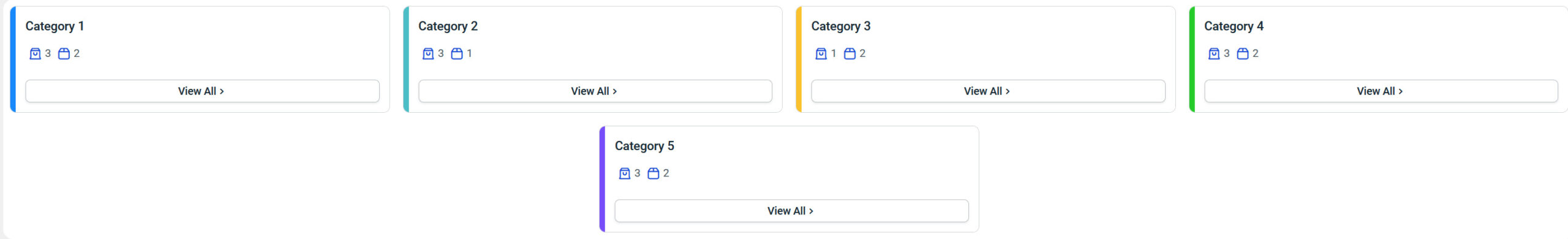Viewport: 1568px width, 239px height.
Task: Click the box icon in Category 5
Action: click(x=654, y=173)
